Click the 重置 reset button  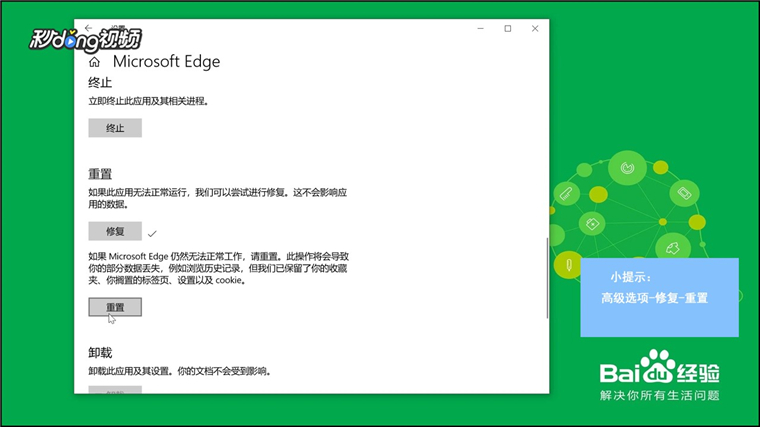[x=115, y=307]
